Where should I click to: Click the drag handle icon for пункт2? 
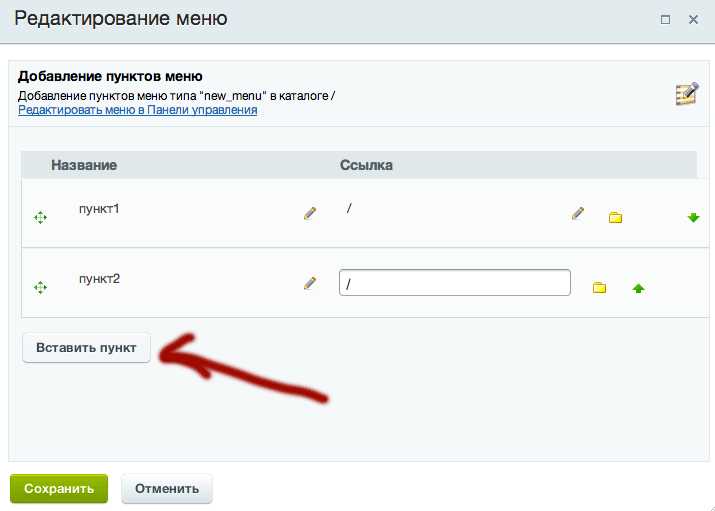(40, 287)
